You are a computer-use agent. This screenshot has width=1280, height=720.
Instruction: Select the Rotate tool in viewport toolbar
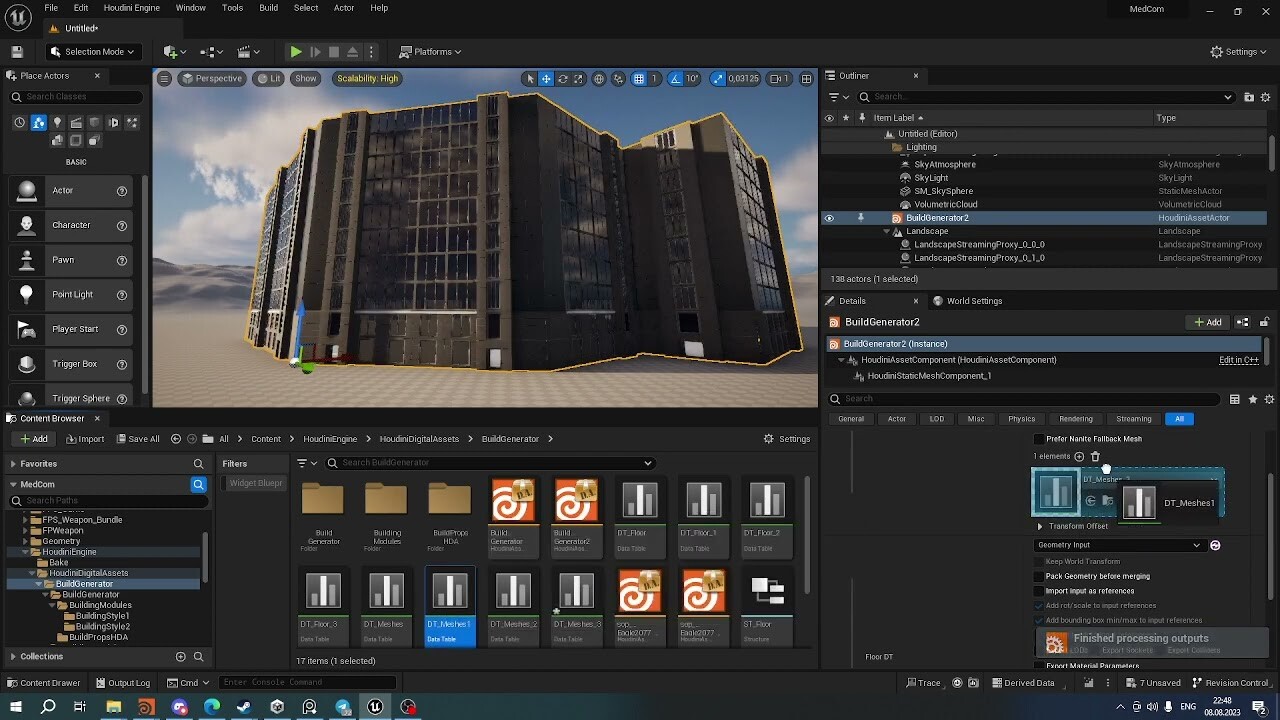coord(563,78)
